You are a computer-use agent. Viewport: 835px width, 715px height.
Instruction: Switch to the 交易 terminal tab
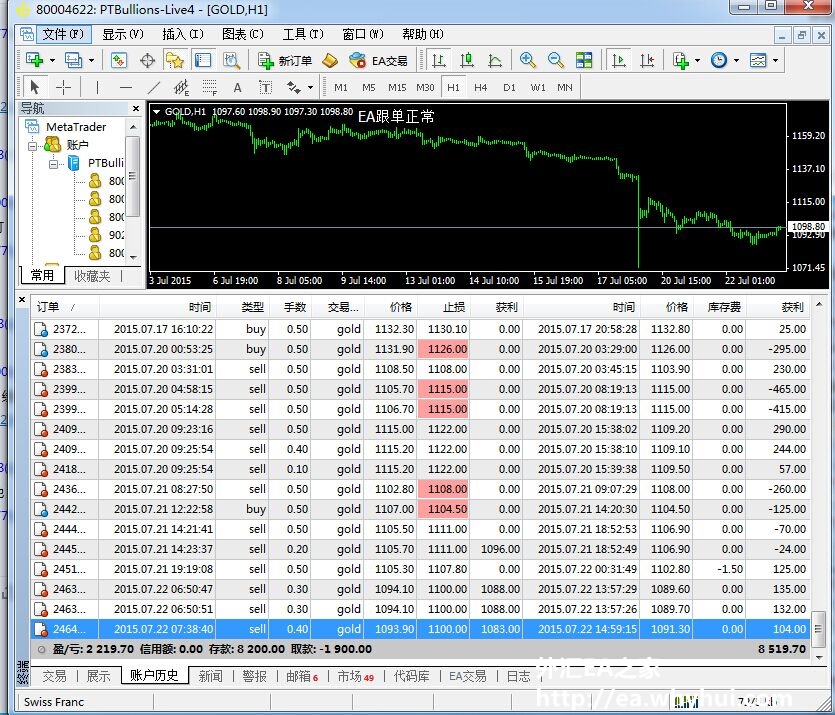(54, 676)
